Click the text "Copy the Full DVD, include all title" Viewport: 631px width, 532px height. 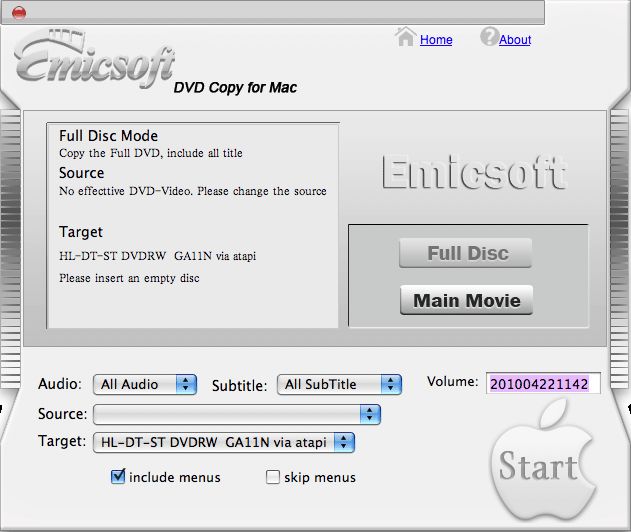click(x=151, y=153)
